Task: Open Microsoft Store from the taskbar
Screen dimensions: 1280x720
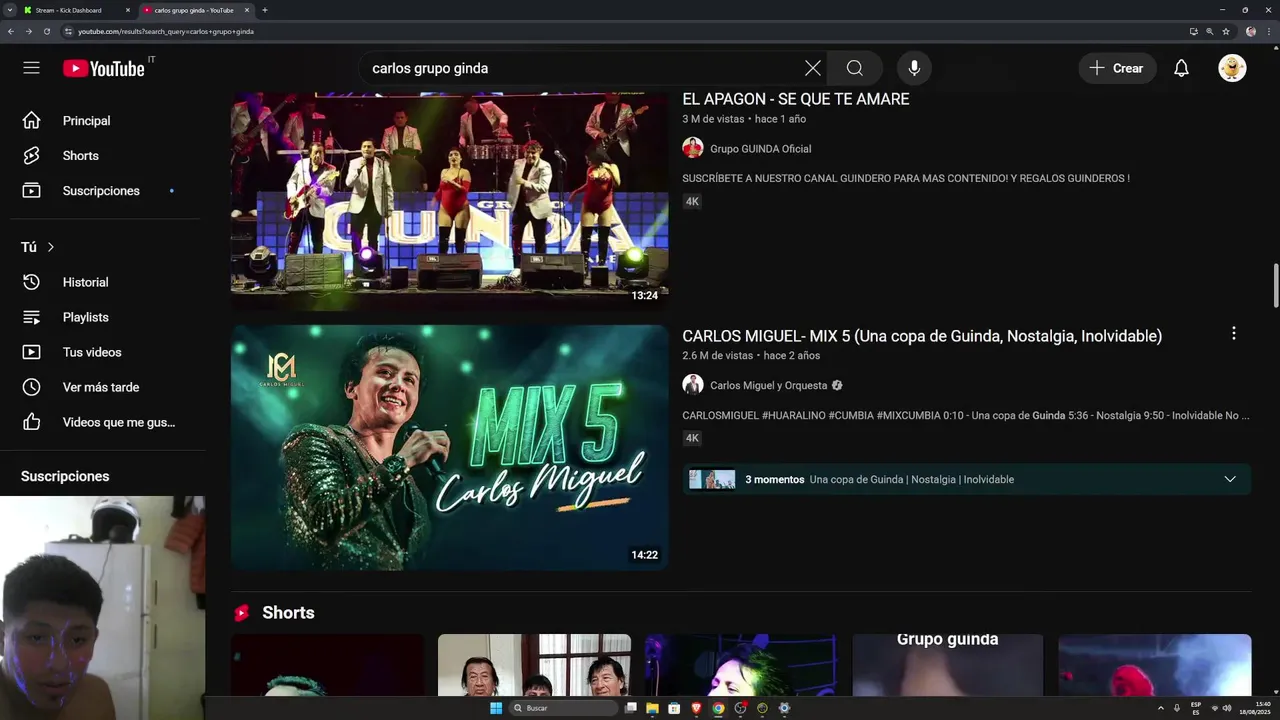Action: (674, 708)
